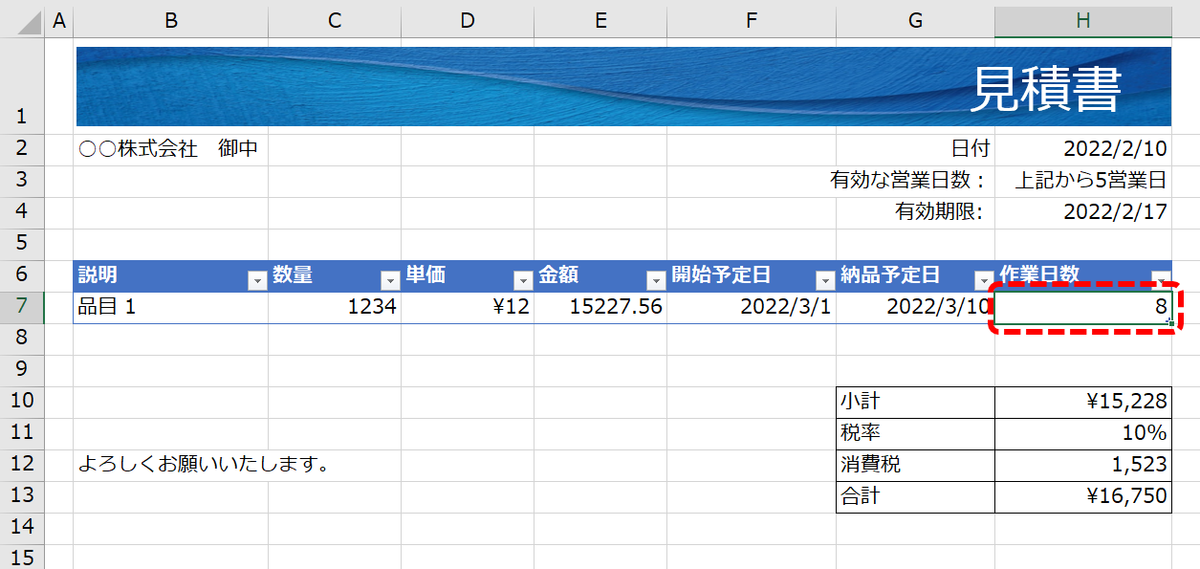
Task: Select the expiry date cell 2022/2/17
Action: (x=1084, y=212)
